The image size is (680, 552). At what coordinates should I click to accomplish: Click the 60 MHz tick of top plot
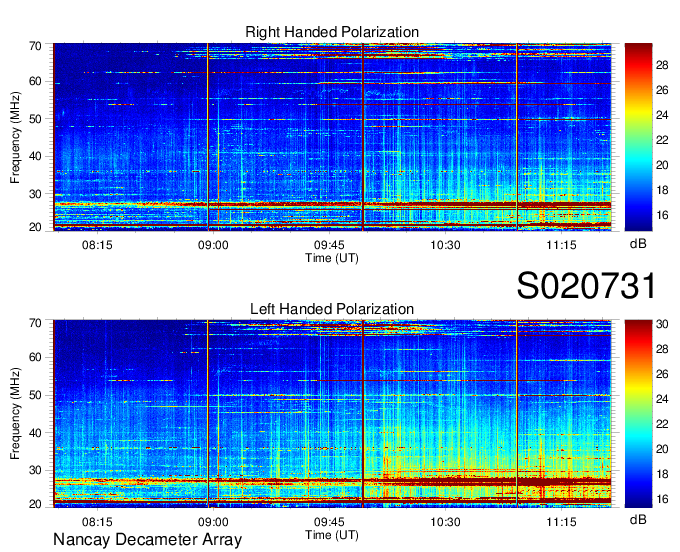point(35,82)
